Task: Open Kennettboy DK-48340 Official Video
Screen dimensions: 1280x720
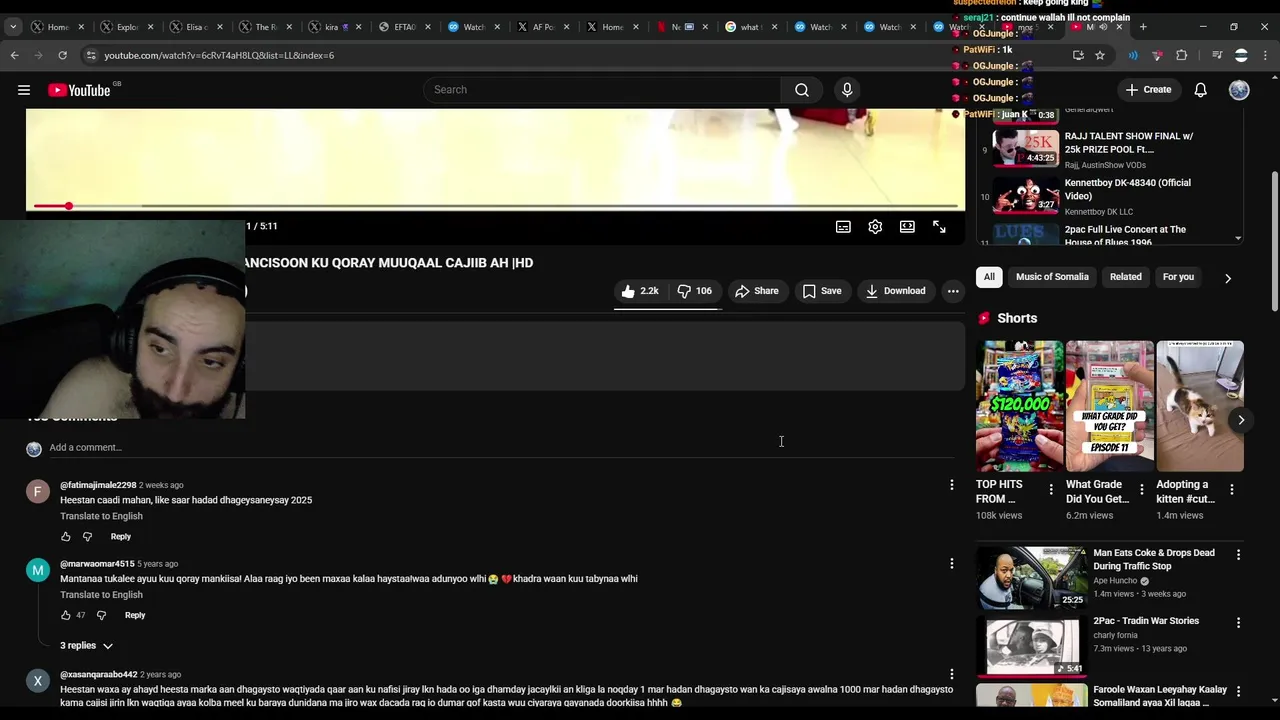Action: click(1109, 197)
